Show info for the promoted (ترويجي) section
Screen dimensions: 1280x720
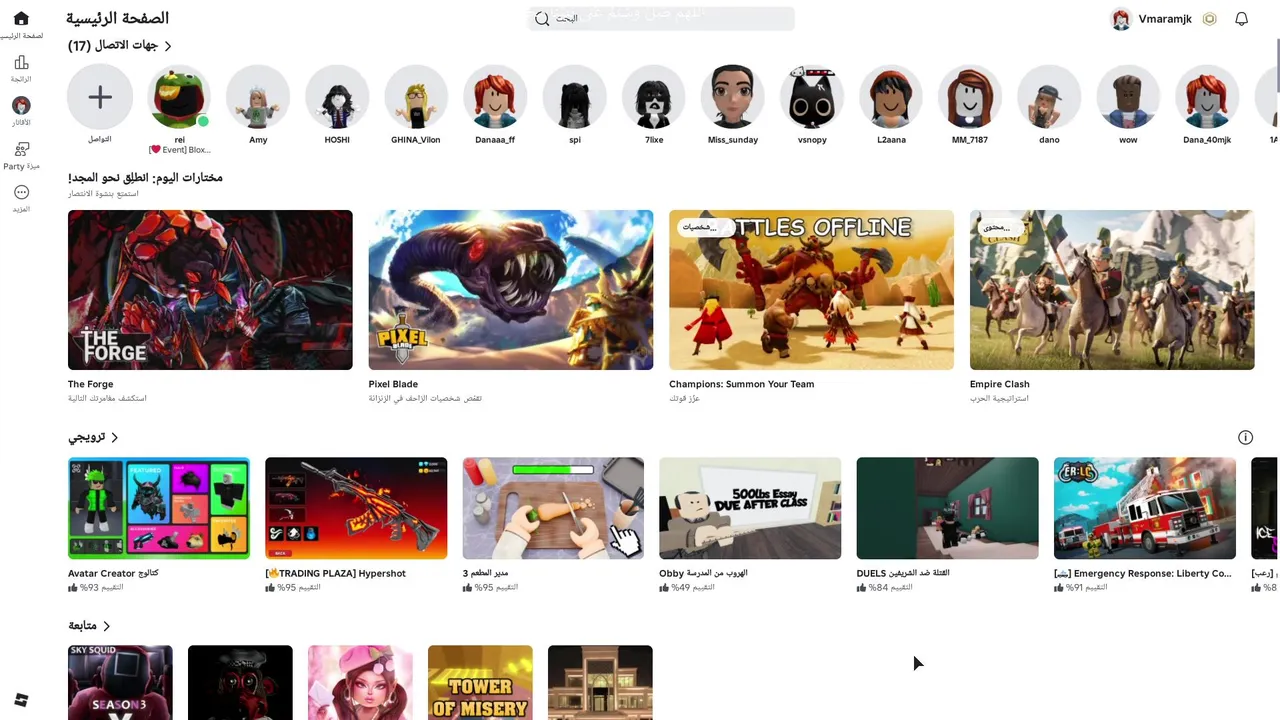coord(1245,437)
